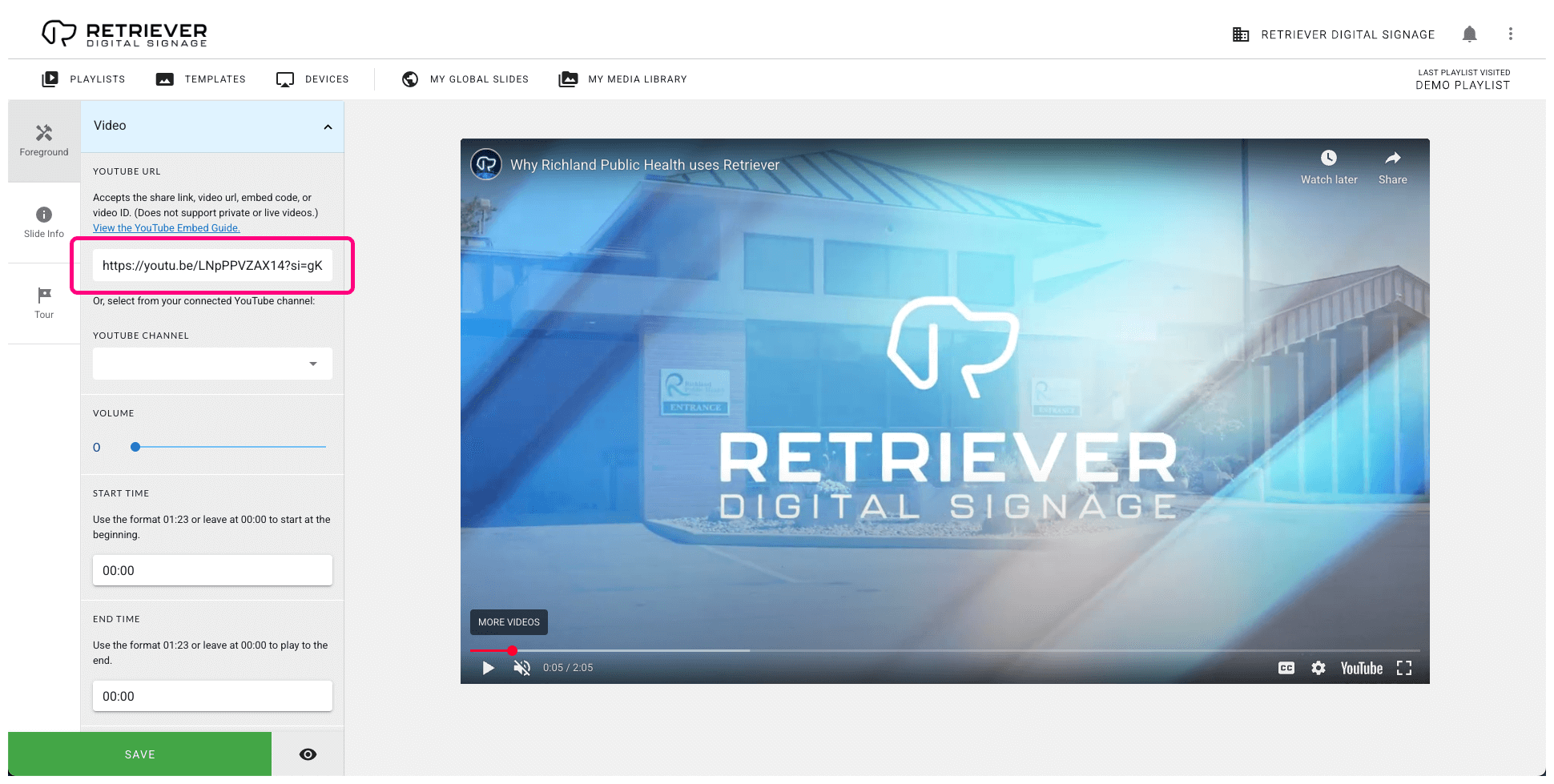Click the Start Time input field
The image size is (1554, 784).
[x=212, y=570]
